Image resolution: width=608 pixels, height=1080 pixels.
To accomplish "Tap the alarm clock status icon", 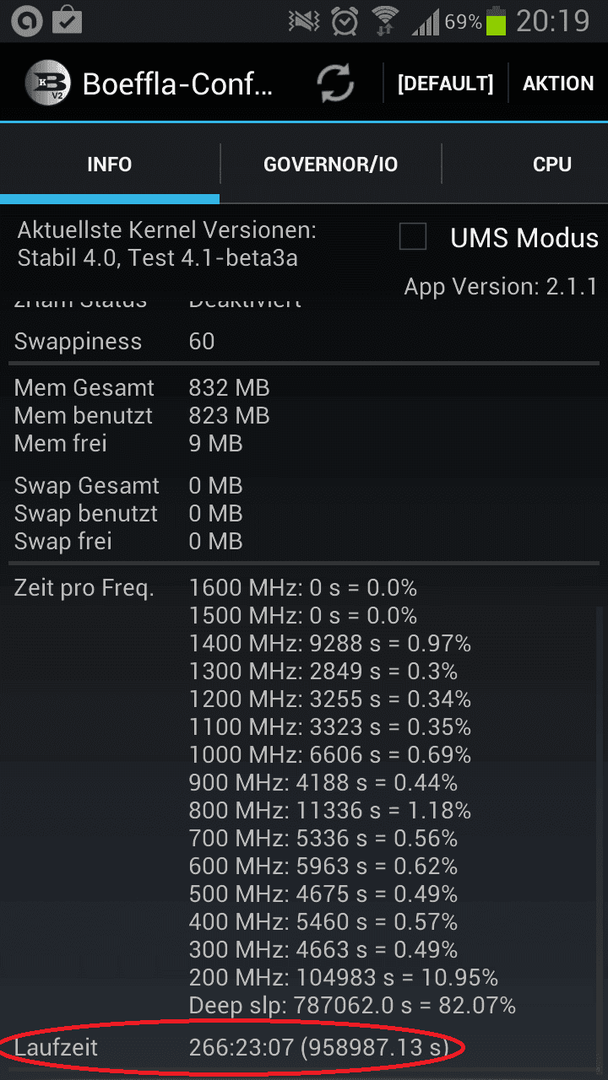I will coord(344,21).
